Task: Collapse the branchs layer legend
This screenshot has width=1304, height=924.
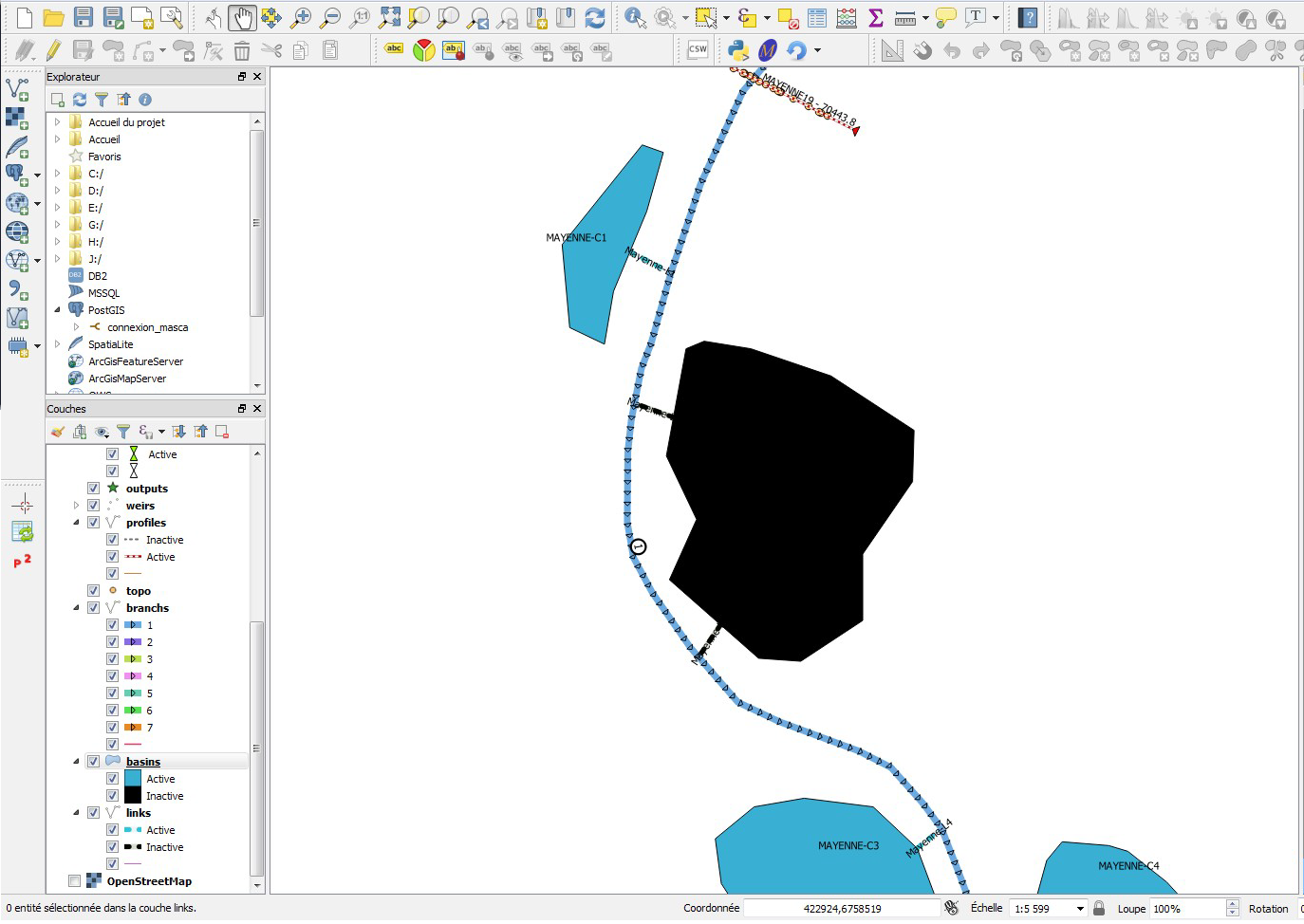Action: coord(76,608)
